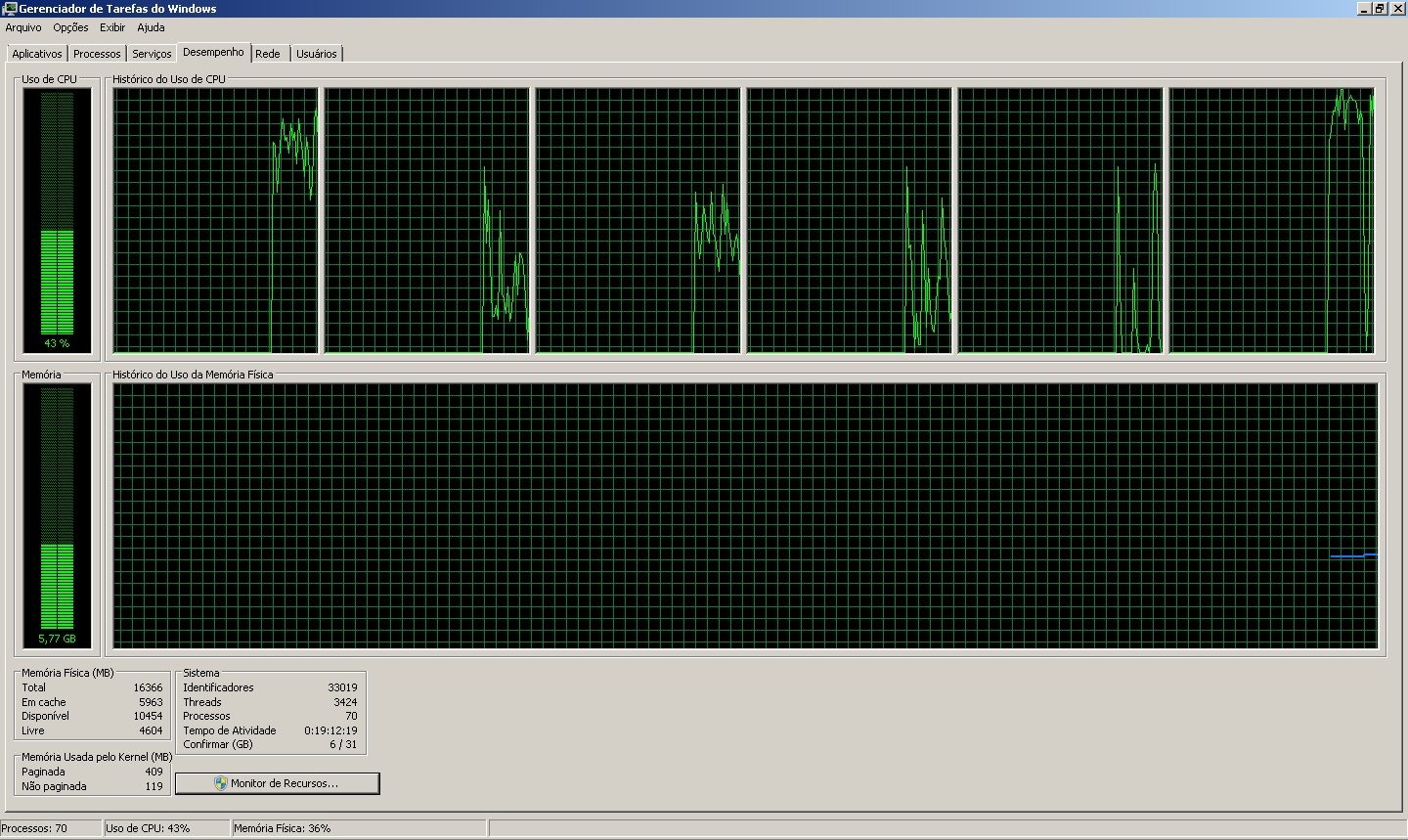Close the Task Manager window
The height and width of the screenshot is (840, 1408).
pos(1397,8)
